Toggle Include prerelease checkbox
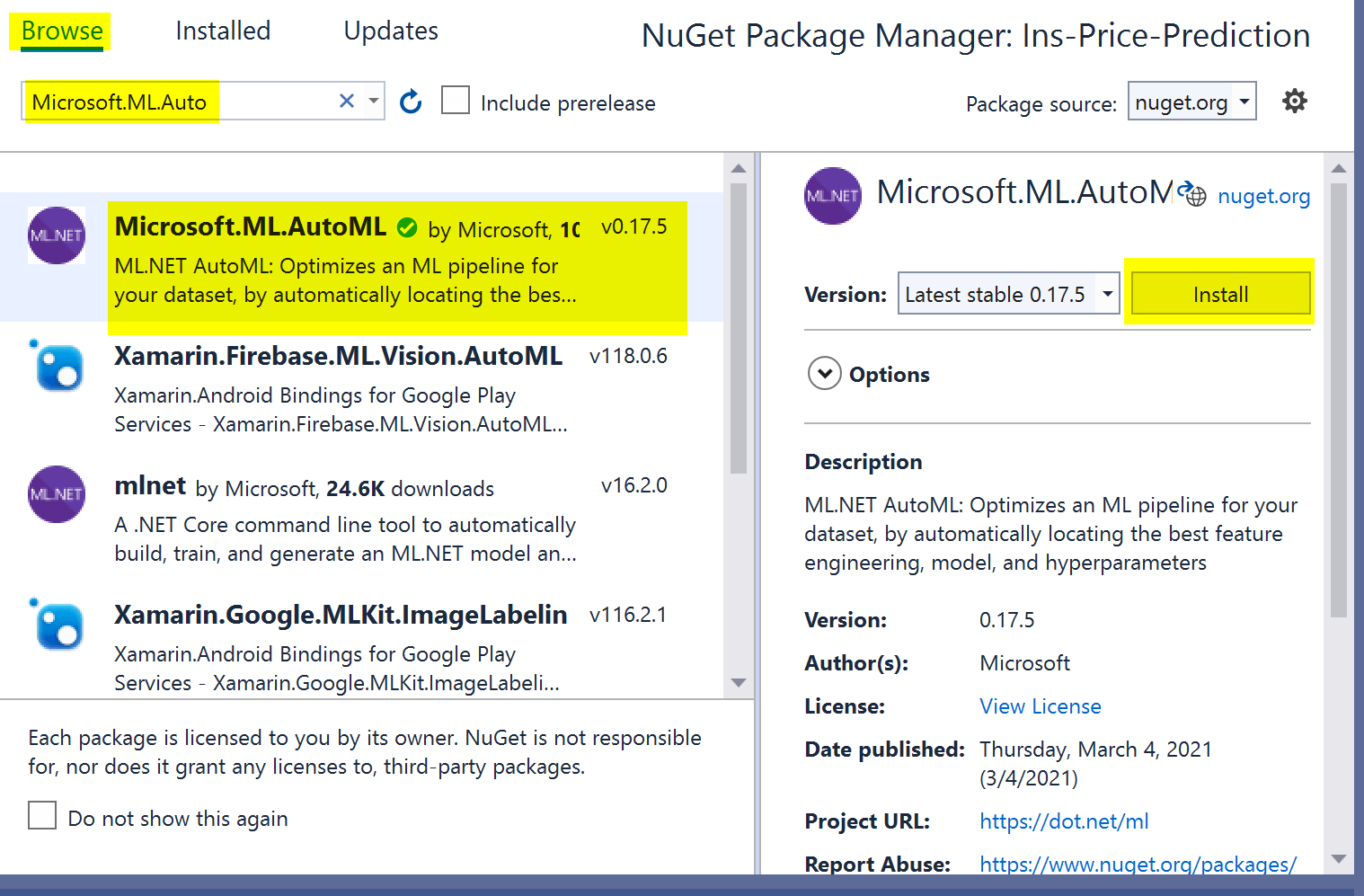Viewport: 1364px width, 896px height. click(x=456, y=101)
